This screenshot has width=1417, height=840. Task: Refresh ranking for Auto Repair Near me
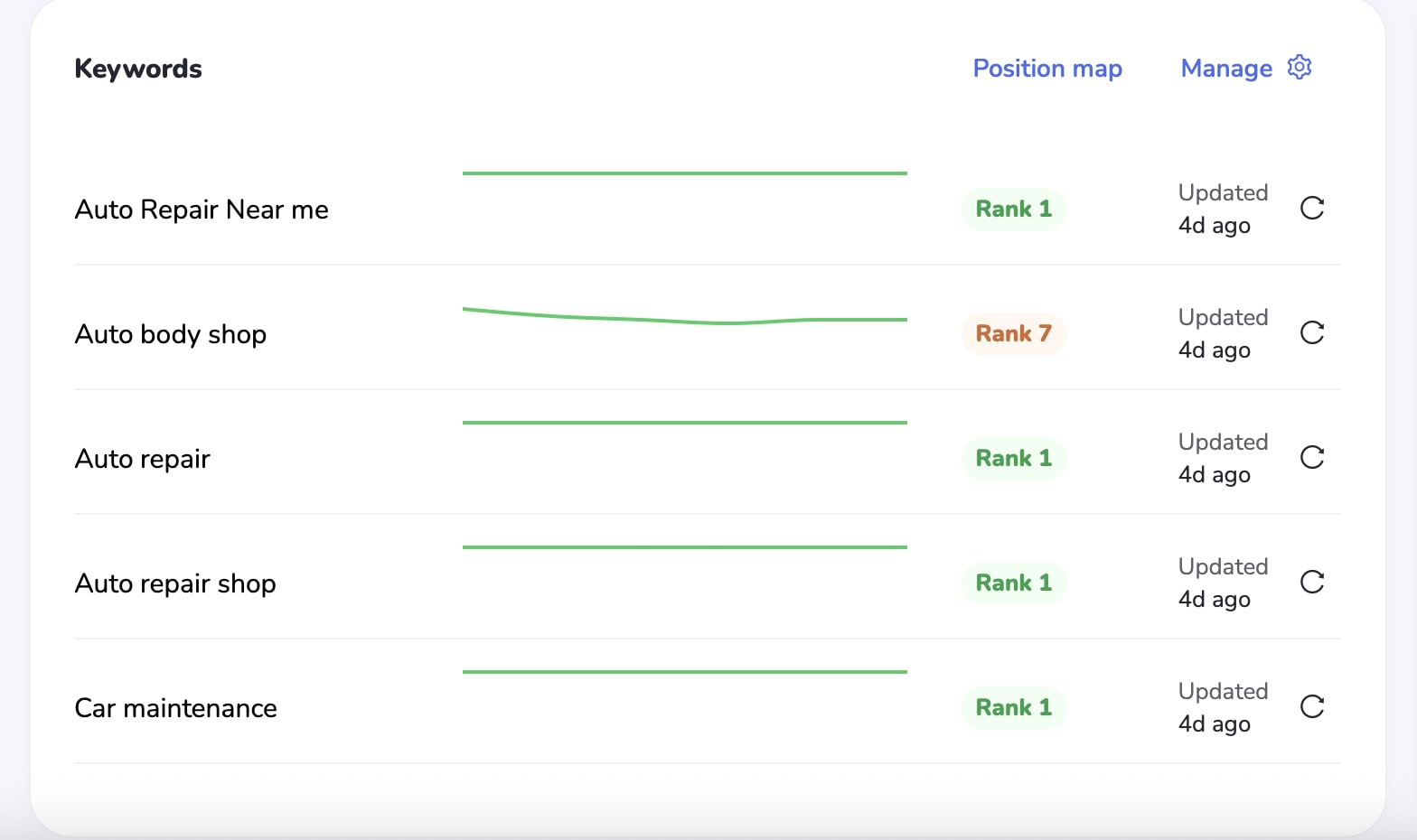(1311, 208)
